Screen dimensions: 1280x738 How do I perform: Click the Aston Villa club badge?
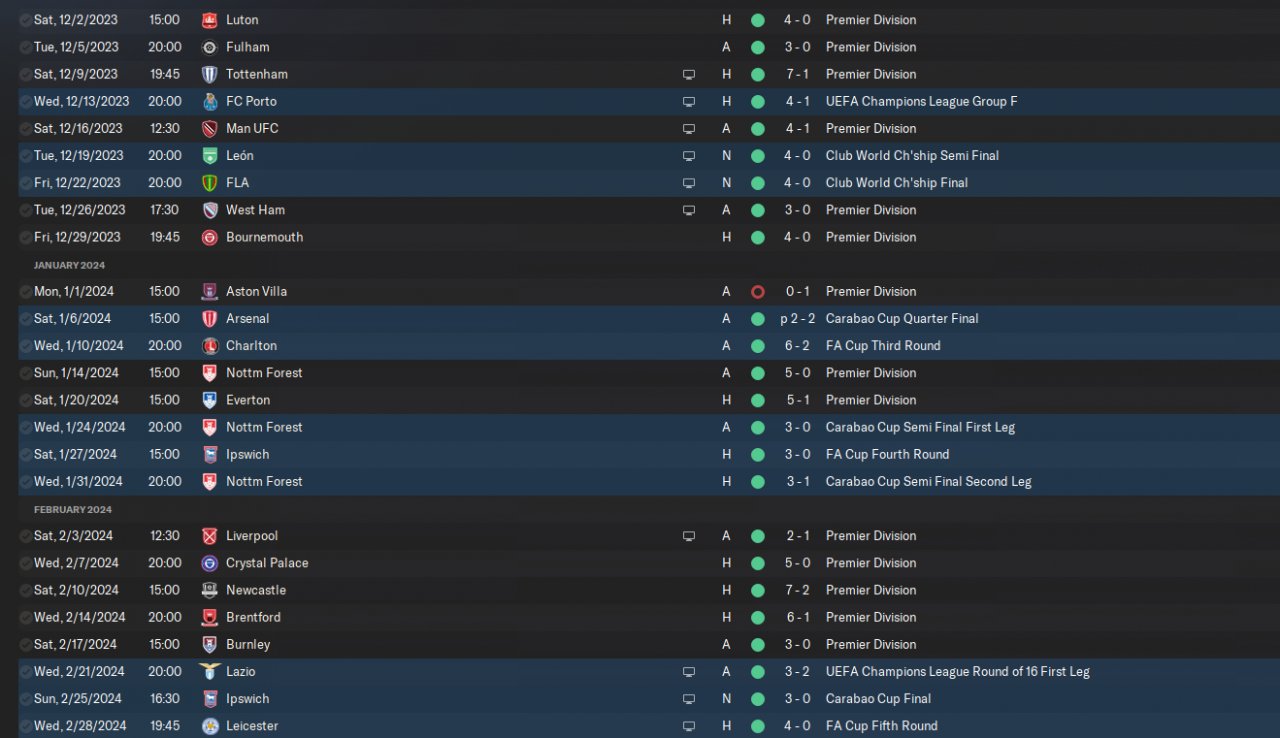(209, 292)
